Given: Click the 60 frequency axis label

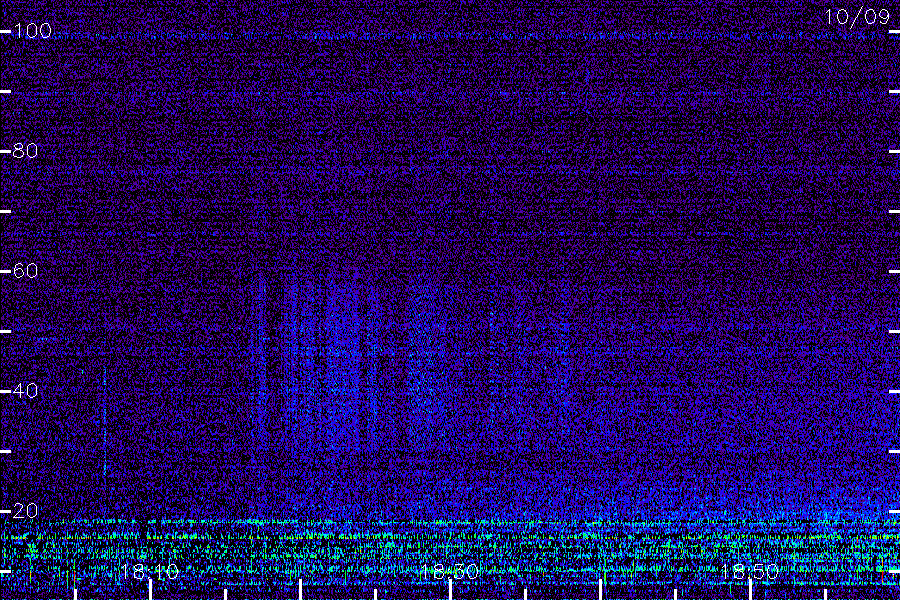Looking at the screenshot, I should pyautogui.click(x=25, y=270).
